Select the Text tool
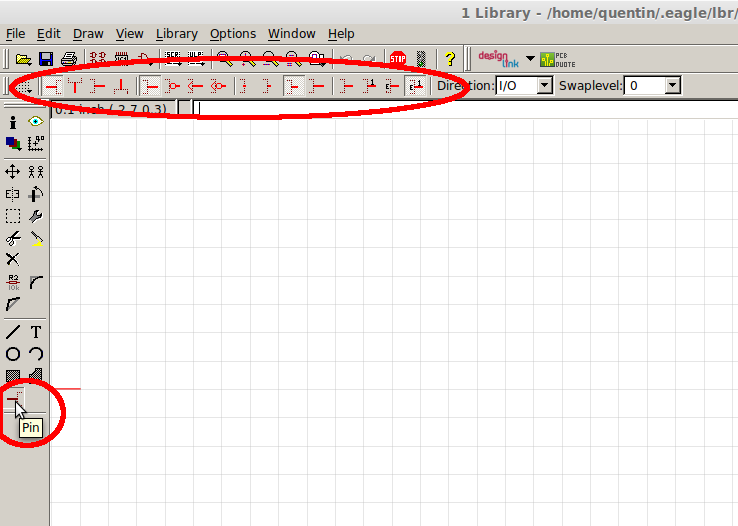738x526 pixels. click(x=36, y=332)
